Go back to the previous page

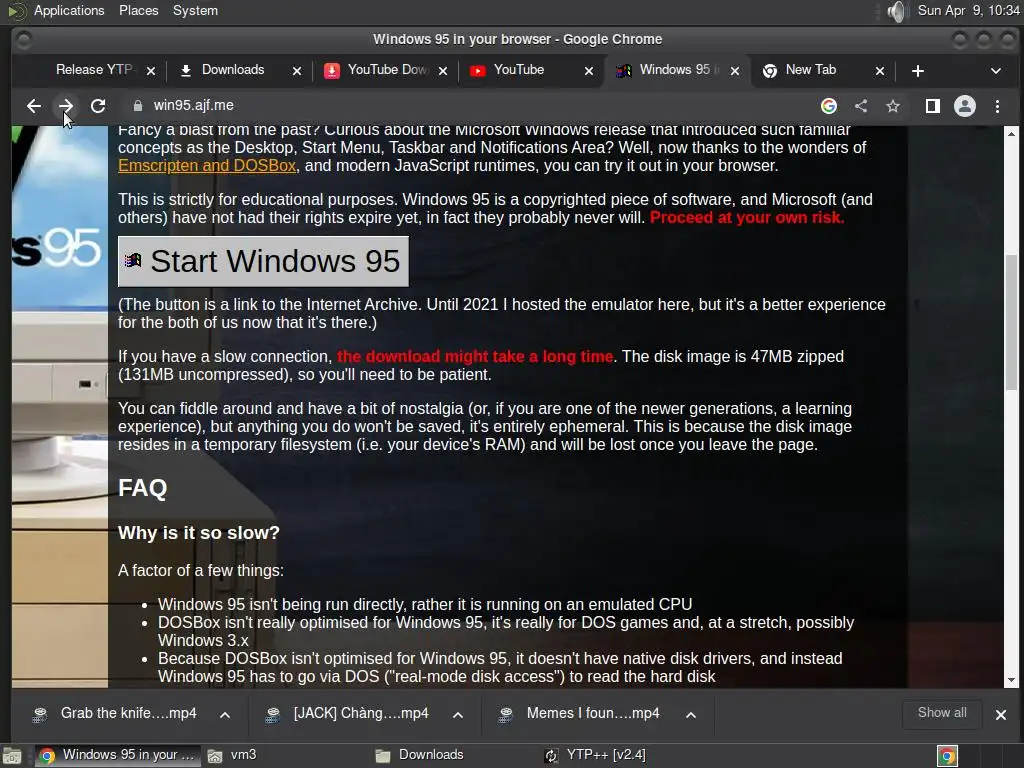point(33,106)
